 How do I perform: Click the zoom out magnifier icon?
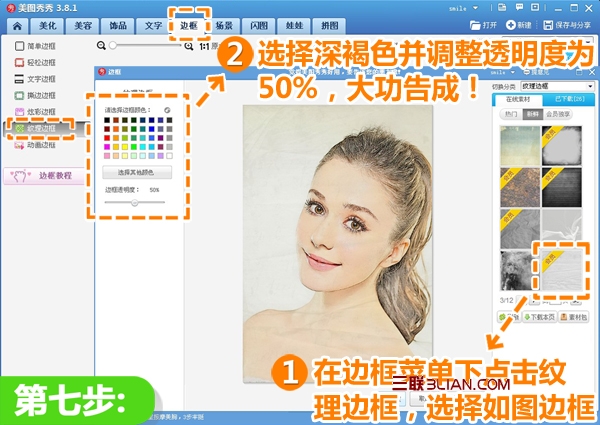click(101, 46)
